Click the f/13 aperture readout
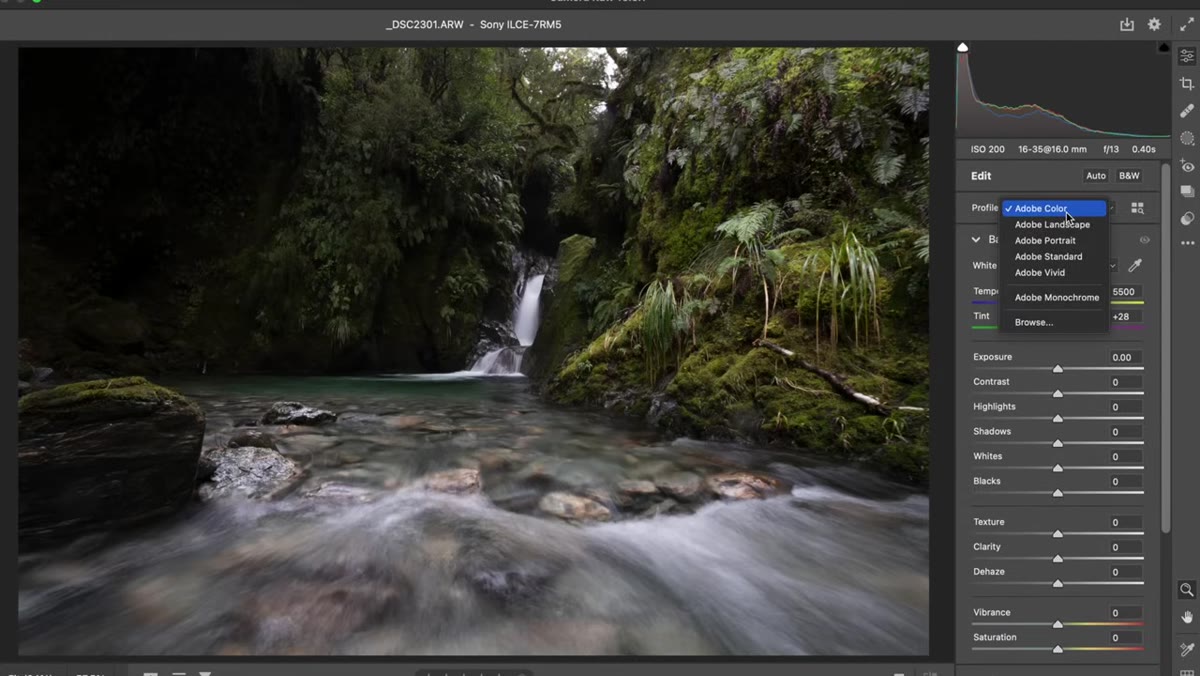Viewport: 1200px width, 676px height. [x=1111, y=149]
